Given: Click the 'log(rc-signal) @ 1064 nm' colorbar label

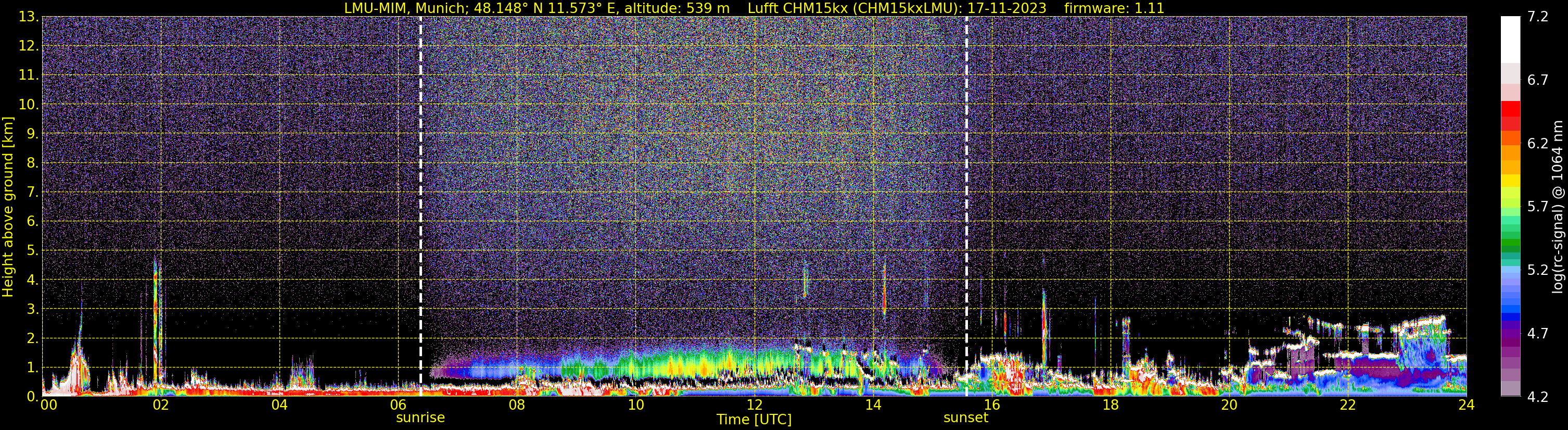Looking at the screenshot, I should click(x=1557, y=207).
